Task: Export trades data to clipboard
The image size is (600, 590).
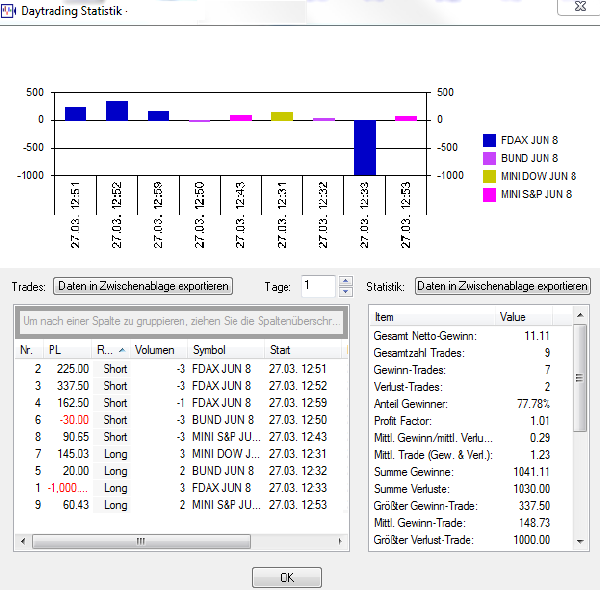Action: coord(143,286)
